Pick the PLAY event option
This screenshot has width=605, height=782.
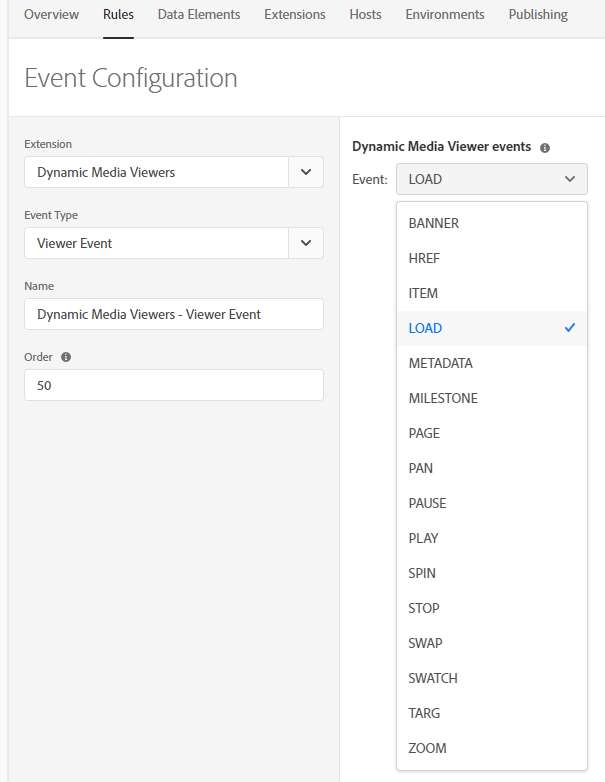tap(424, 538)
